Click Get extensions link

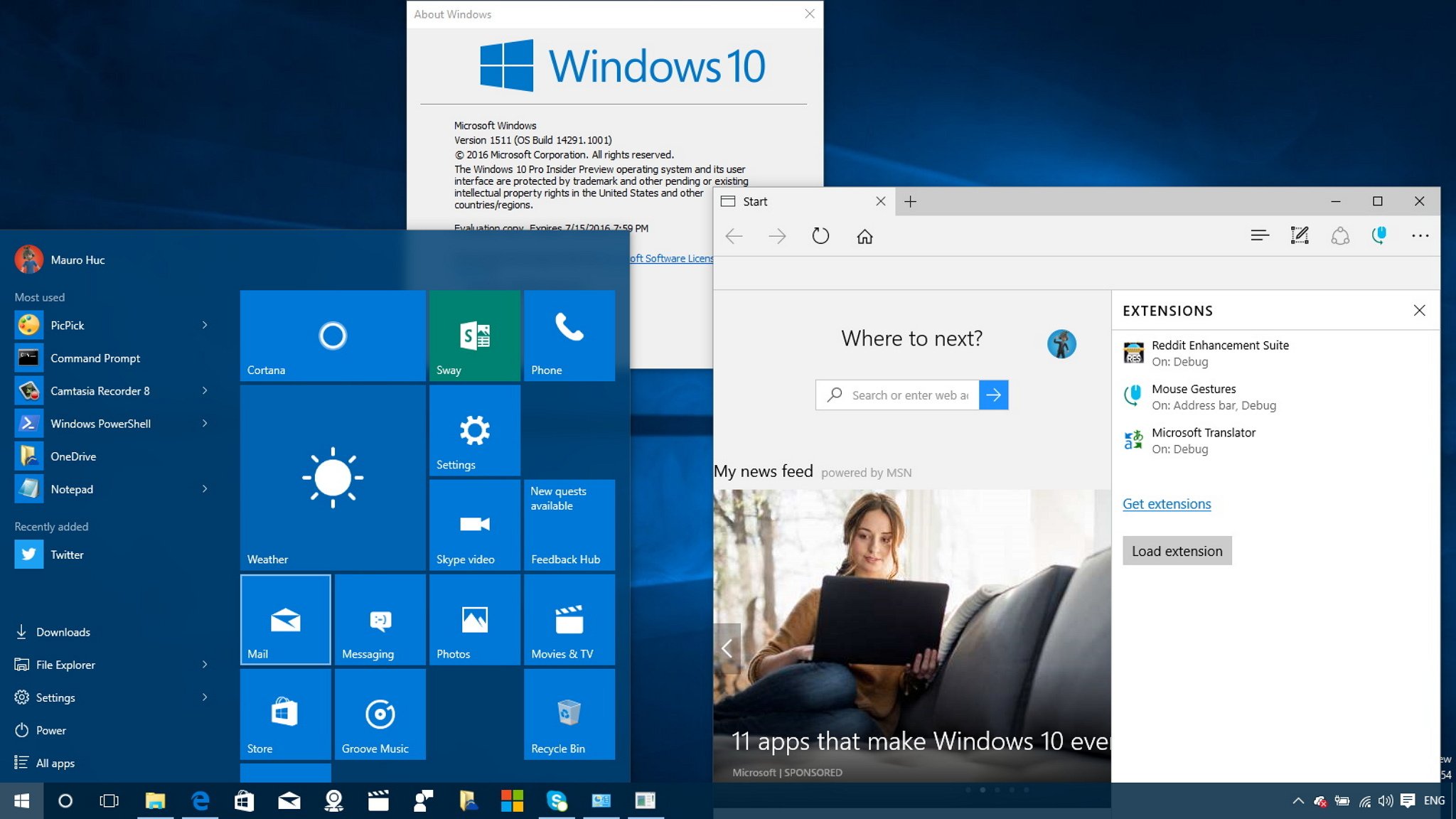pyautogui.click(x=1166, y=503)
